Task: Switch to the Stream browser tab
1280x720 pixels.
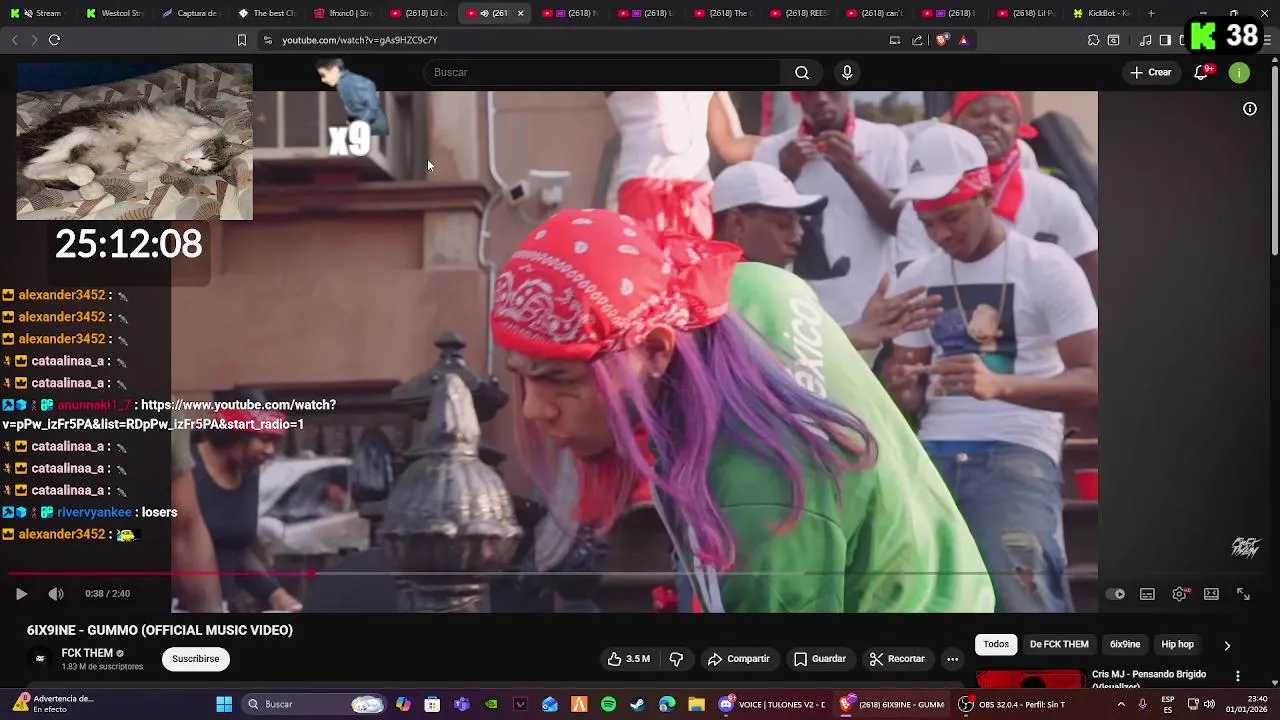Action: pyautogui.click(x=37, y=13)
